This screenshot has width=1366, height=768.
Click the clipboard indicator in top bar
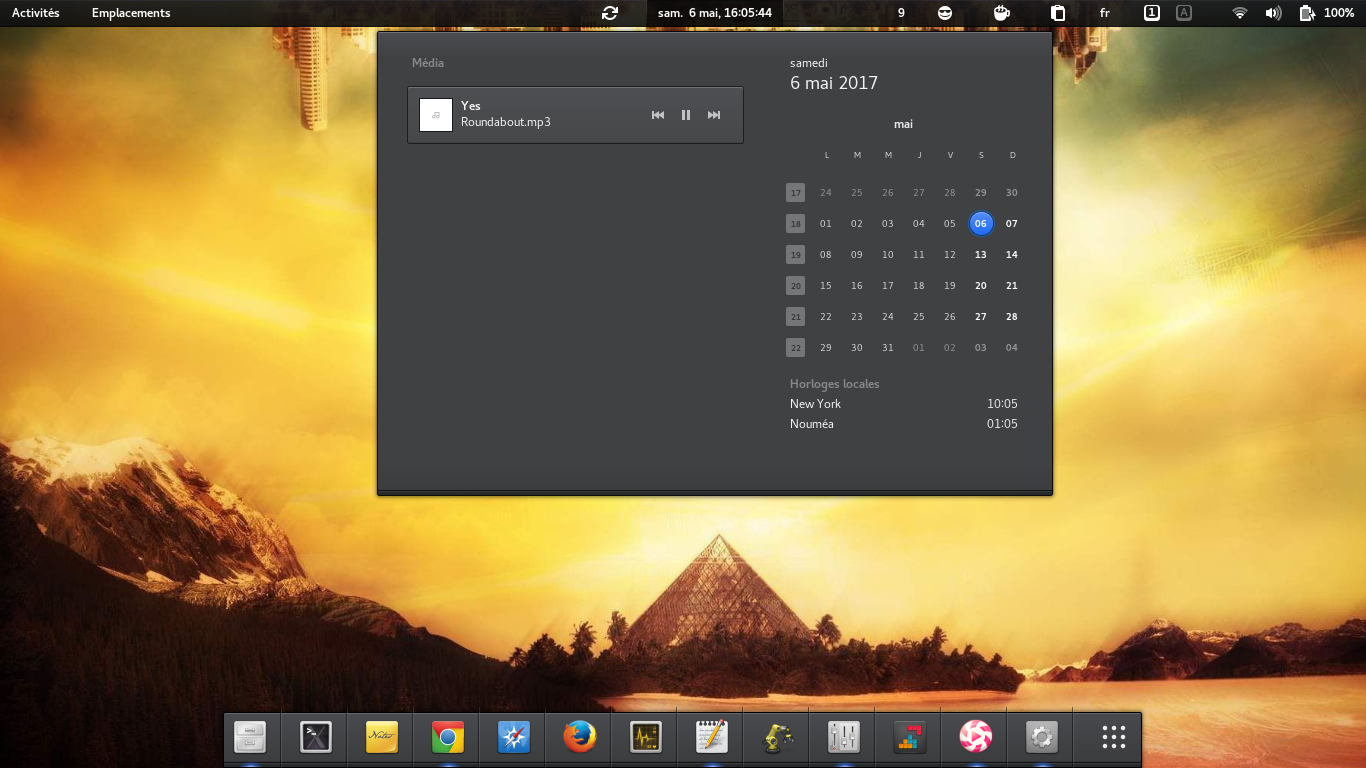[x=1057, y=13]
